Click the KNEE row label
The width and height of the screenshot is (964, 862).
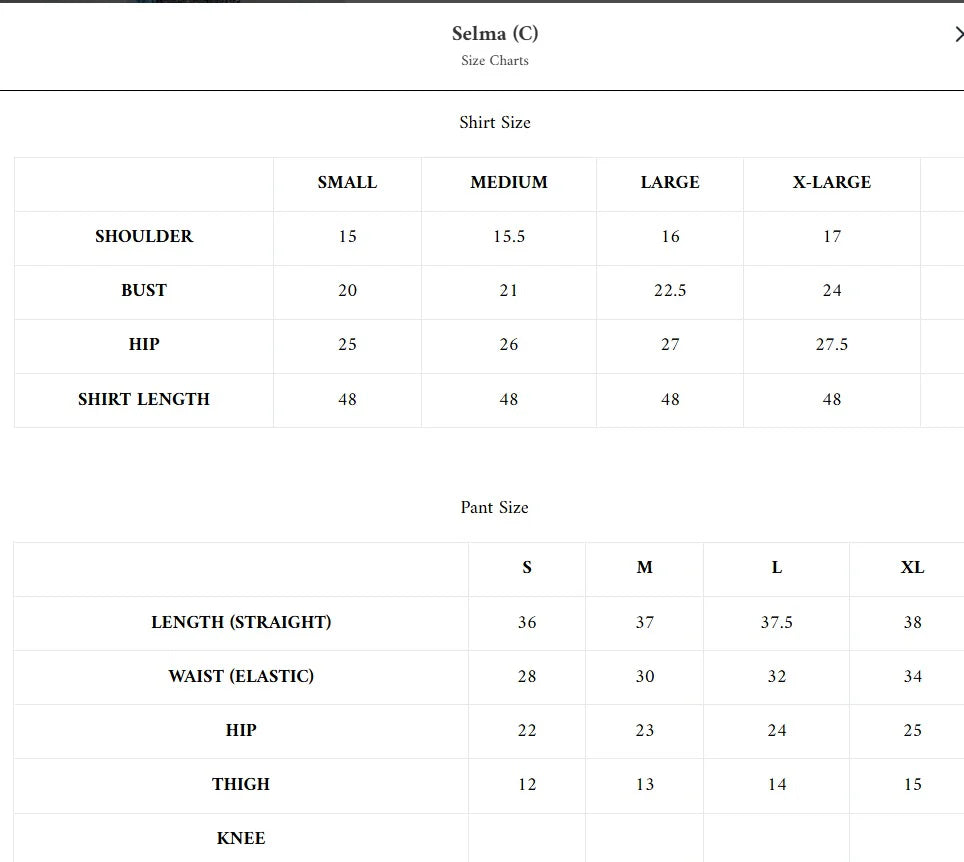coord(241,838)
